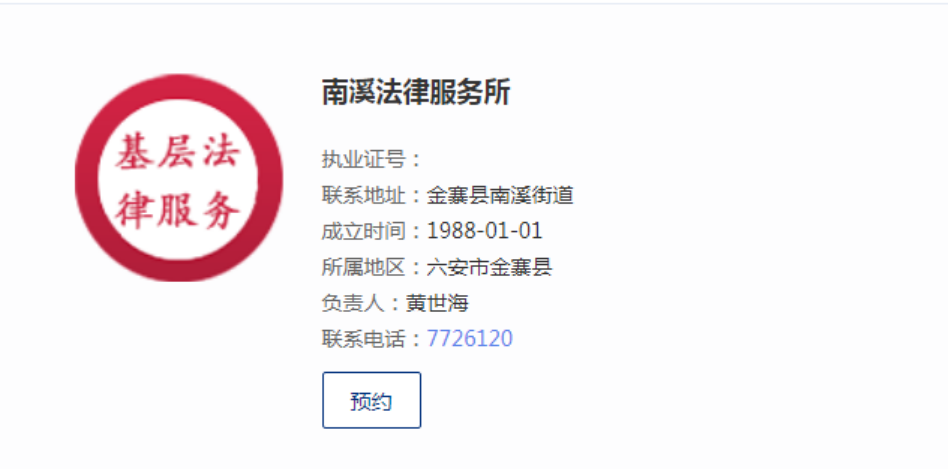Click the red 基层法律服务 logo image
948x469 pixels.
point(179,178)
